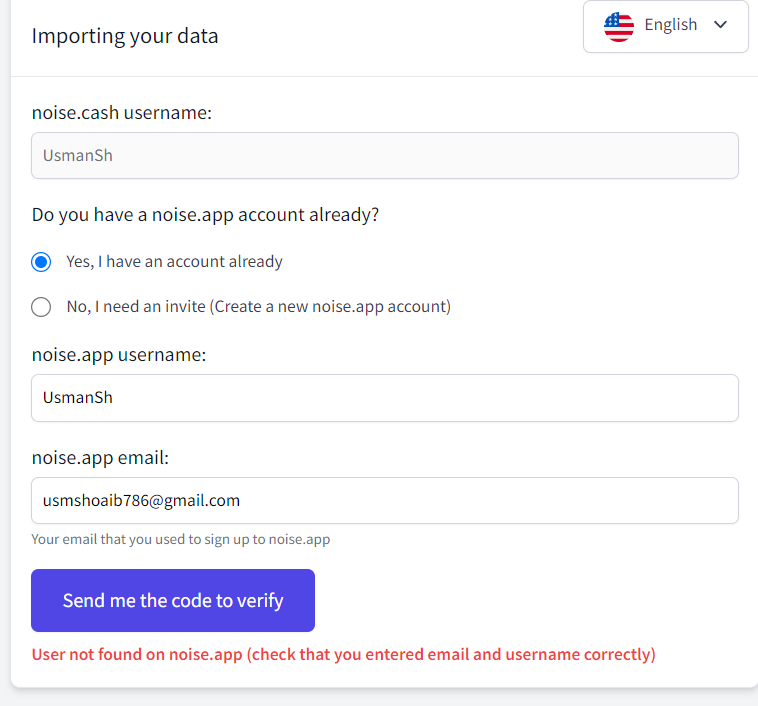
Task: Click "Send me the code to verify" button
Action: click(173, 600)
